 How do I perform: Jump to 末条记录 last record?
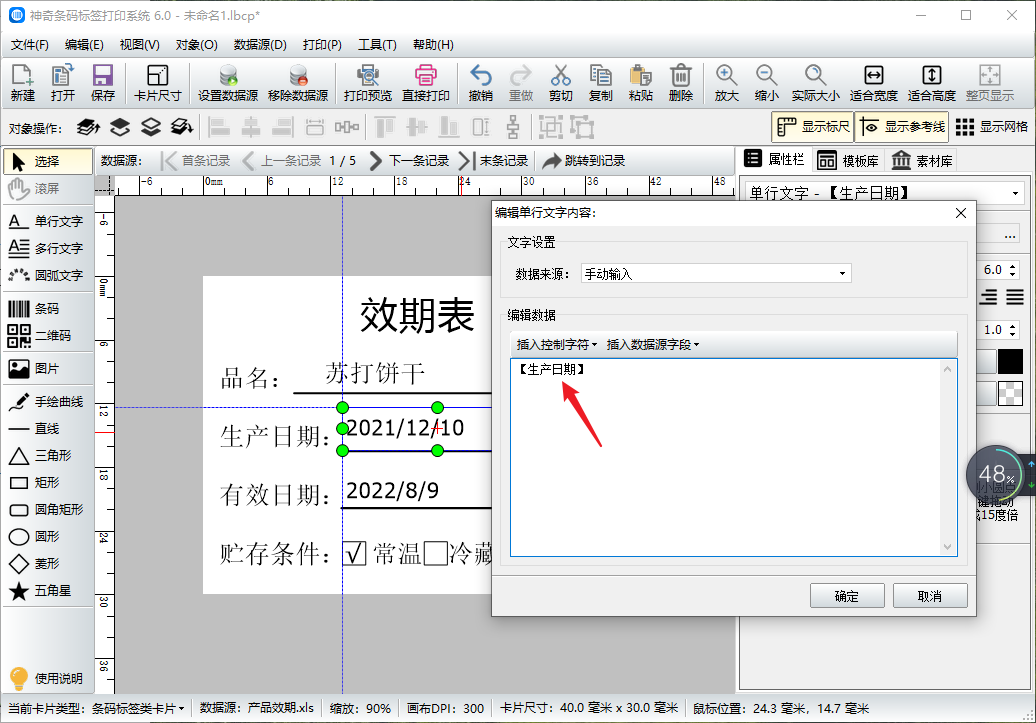tap(494, 161)
